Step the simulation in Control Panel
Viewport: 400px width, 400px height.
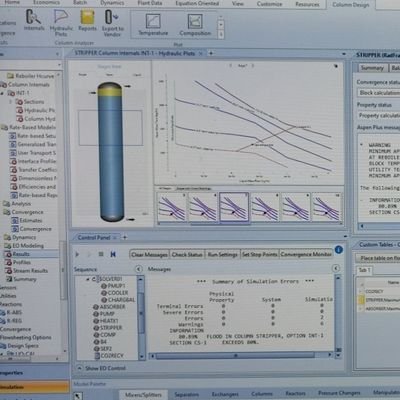(89, 254)
